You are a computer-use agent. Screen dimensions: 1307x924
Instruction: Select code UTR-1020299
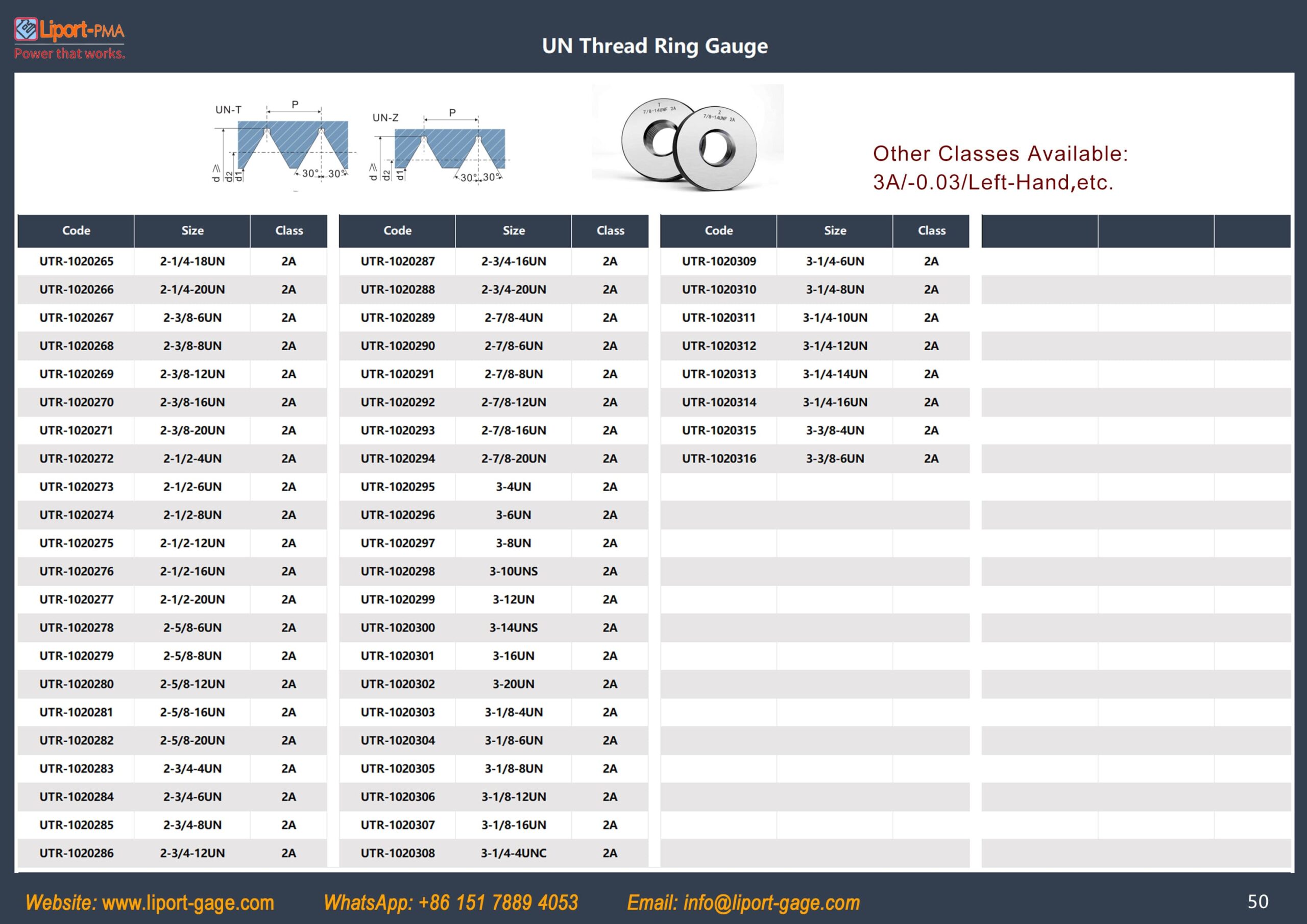(397, 599)
